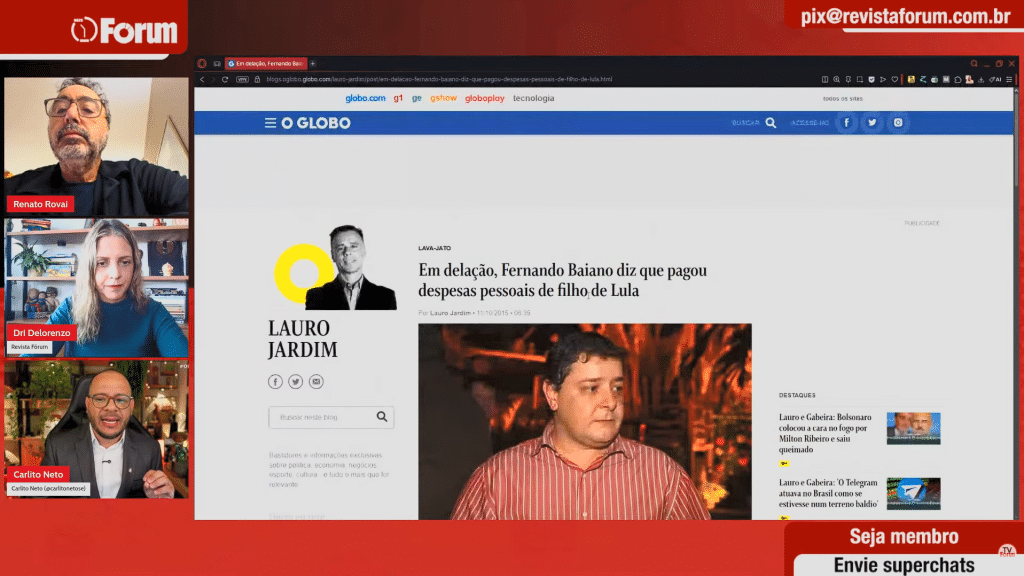The width and height of the screenshot is (1024, 576).
Task: Go back with the back arrow
Action: pos(202,79)
